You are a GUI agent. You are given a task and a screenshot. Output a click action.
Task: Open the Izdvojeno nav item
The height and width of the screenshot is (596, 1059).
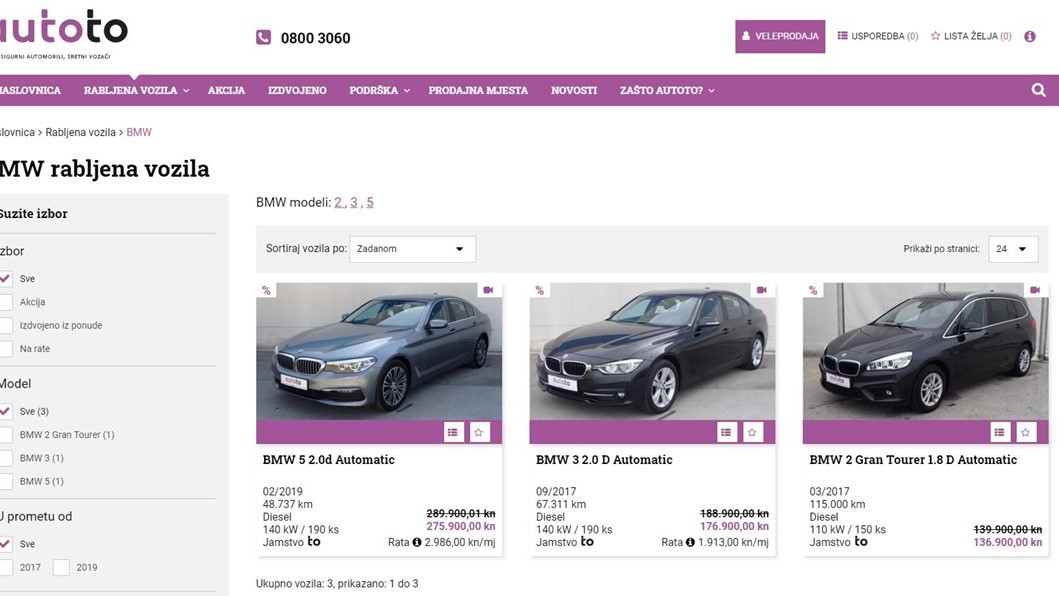(297, 90)
